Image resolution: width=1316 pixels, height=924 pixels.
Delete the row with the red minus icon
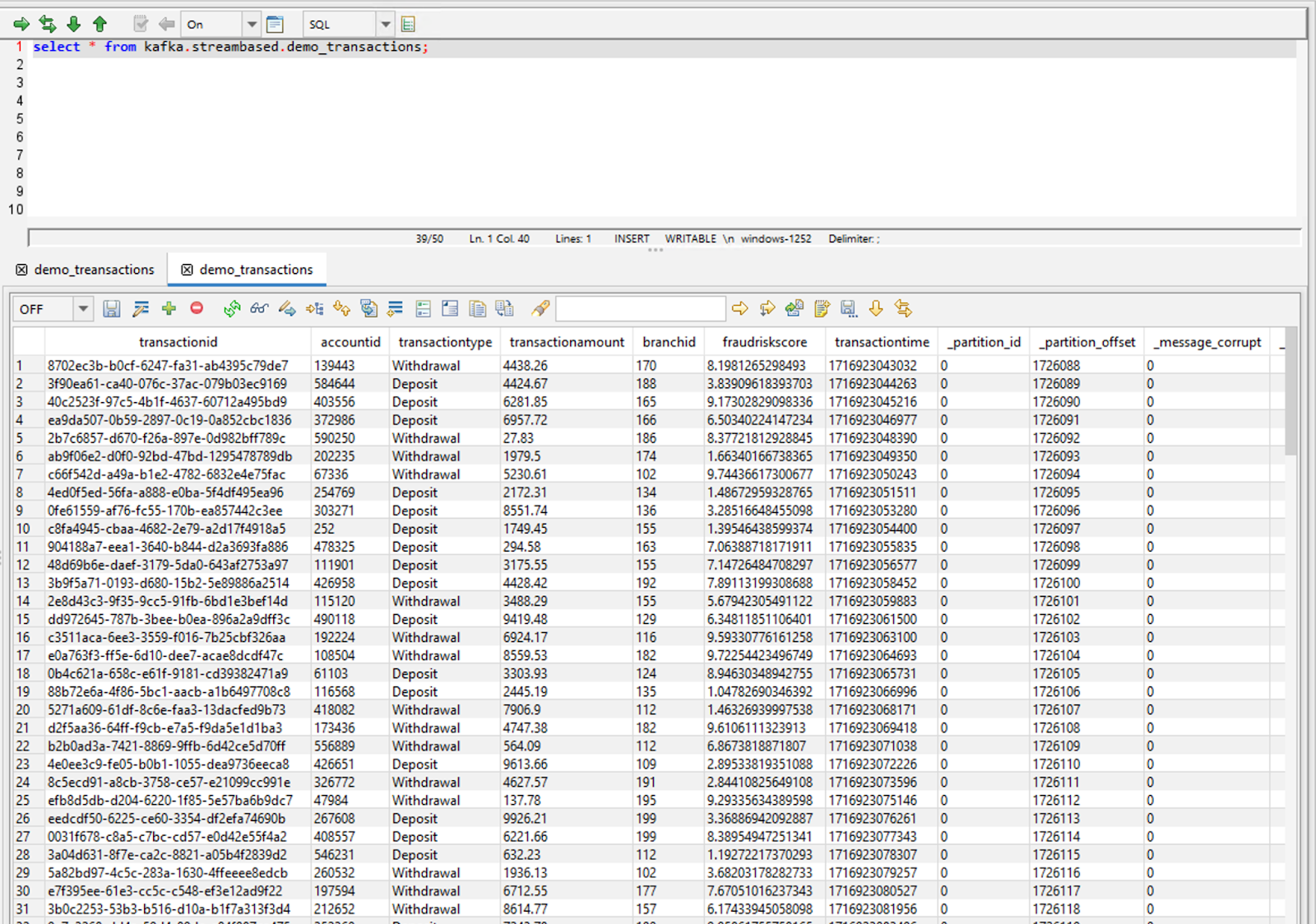(197, 307)
